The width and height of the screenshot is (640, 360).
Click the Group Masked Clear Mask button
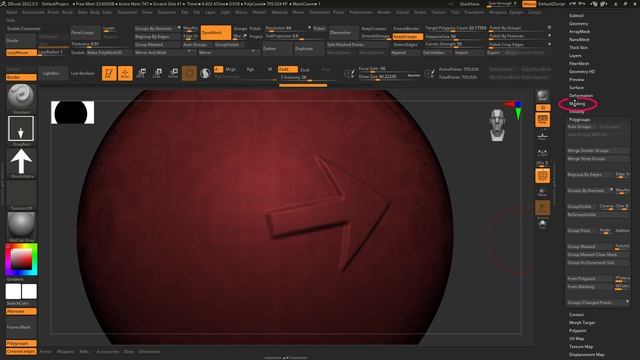tap(598, 254)
